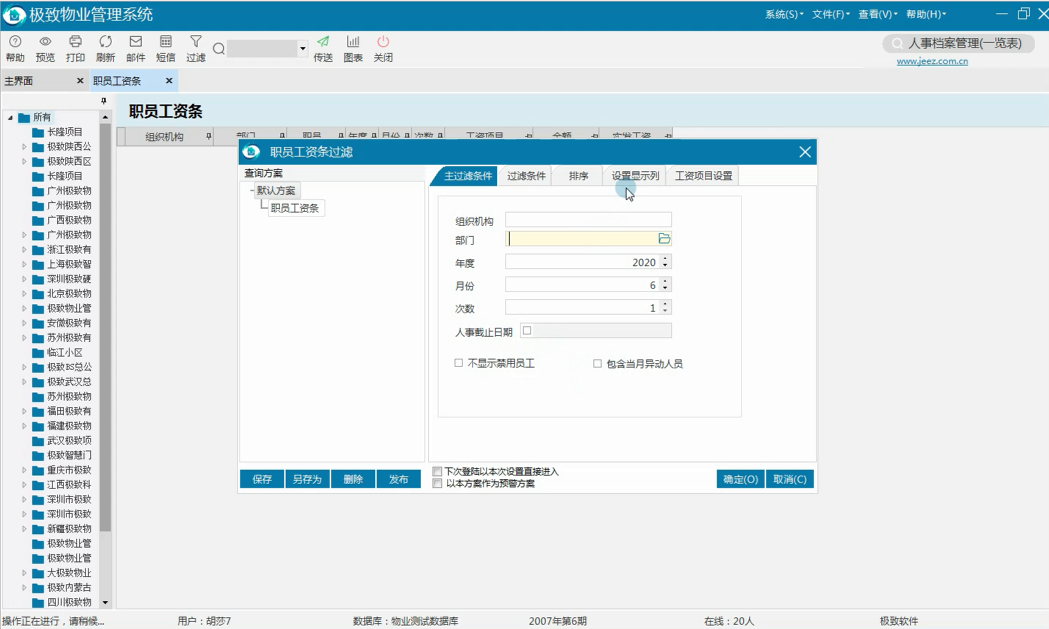Confirm the filter with 确定(O) button
Viewport: 1049px width, 629px height.
pos(739,479)
